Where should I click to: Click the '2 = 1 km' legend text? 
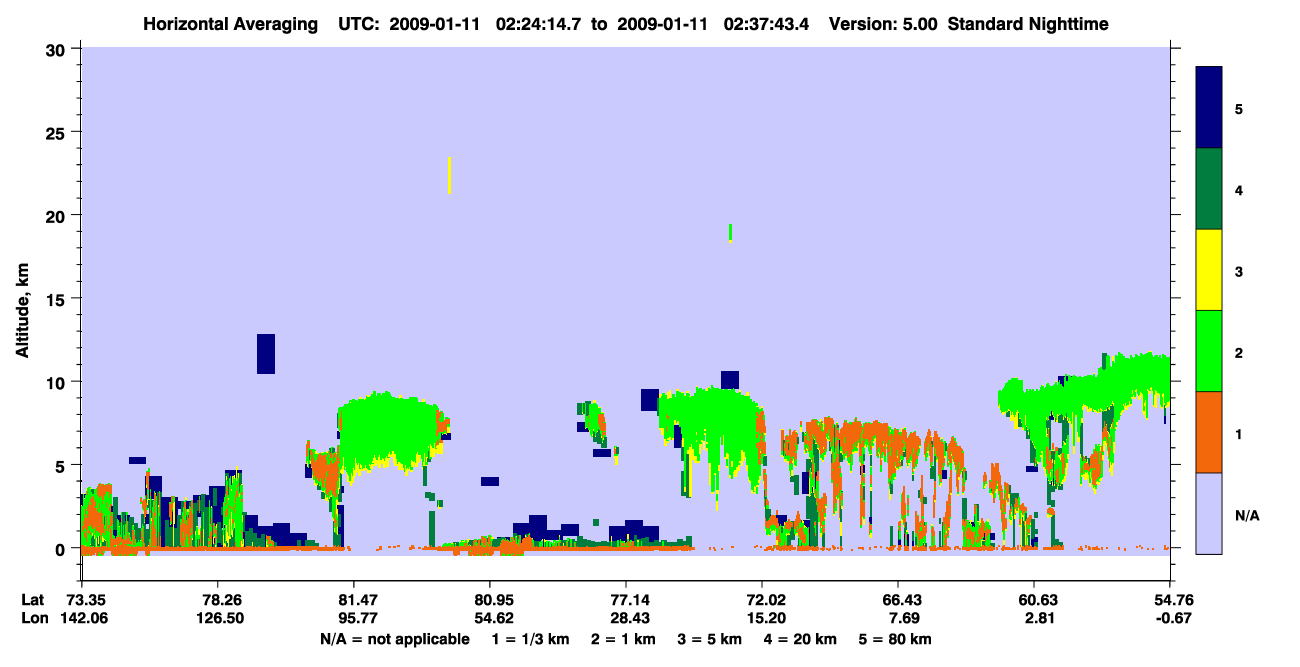click(x=624, y=639)
